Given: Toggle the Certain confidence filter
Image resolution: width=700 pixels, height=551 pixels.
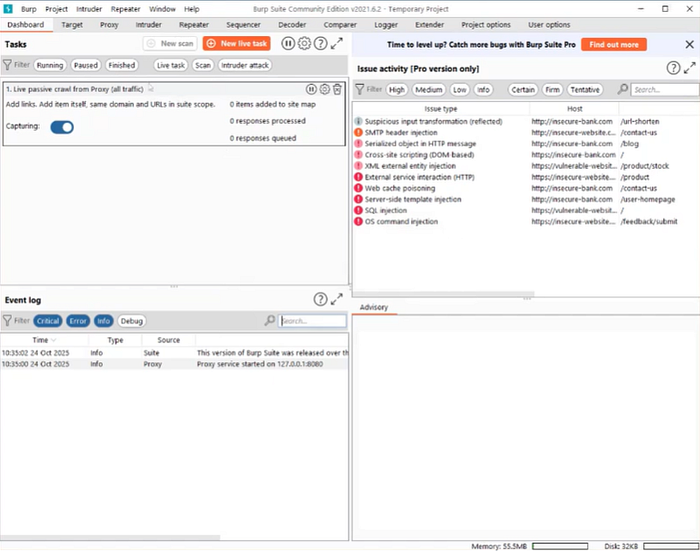Looking at the screenshot, I should (x=523, y=90).
